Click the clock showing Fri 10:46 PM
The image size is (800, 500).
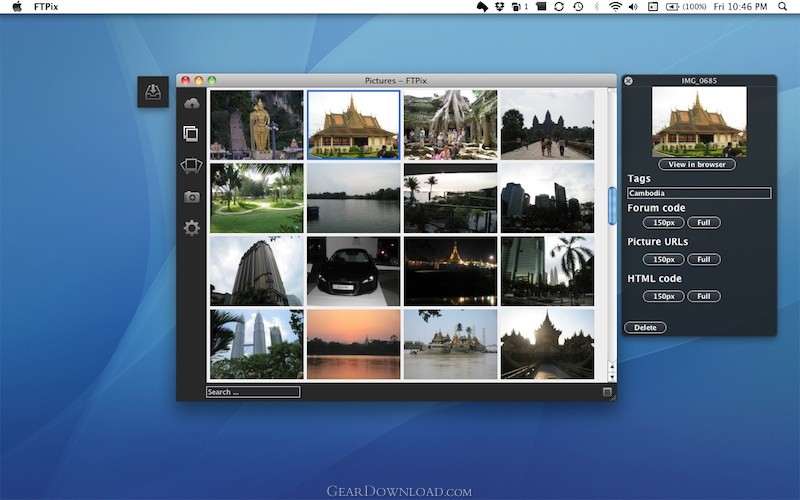click(x=740, y=7)
